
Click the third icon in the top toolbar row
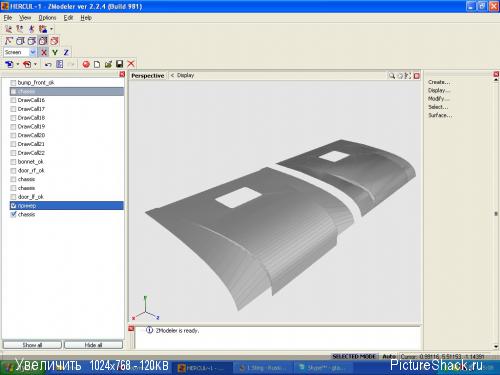tap(31, 29)
